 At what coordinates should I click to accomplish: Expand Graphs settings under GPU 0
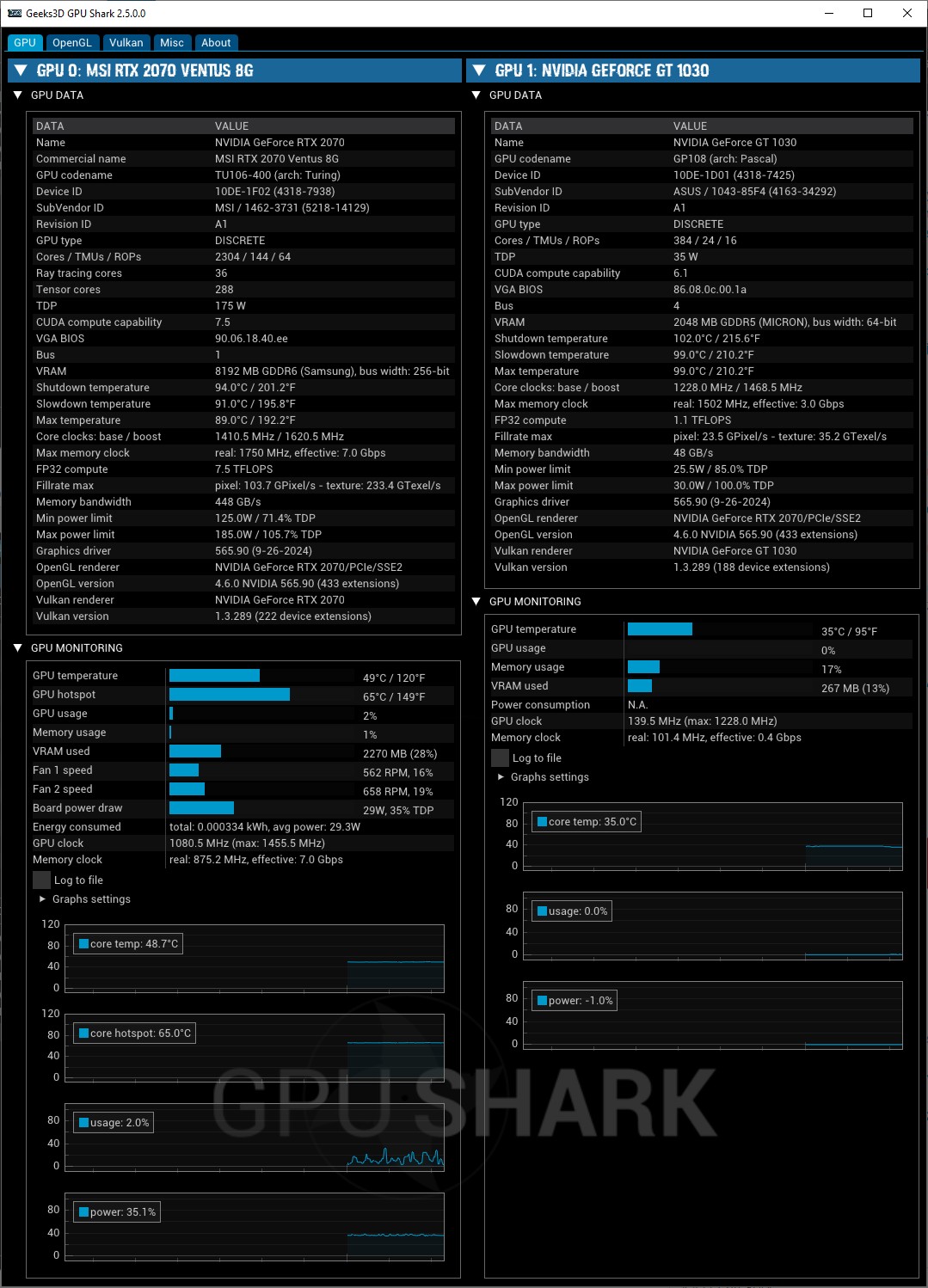[43, 899]
